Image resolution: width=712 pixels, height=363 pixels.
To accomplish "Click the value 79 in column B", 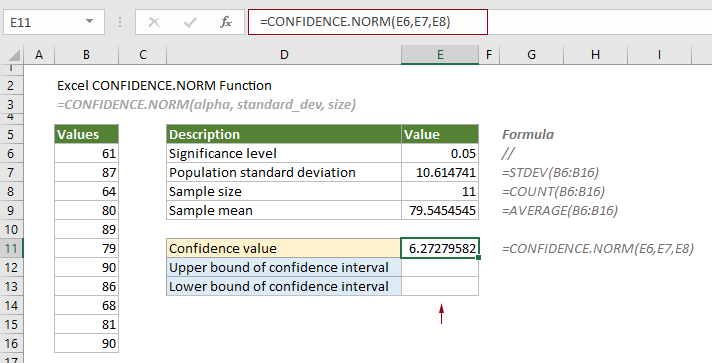I will (x=86, y=249).
